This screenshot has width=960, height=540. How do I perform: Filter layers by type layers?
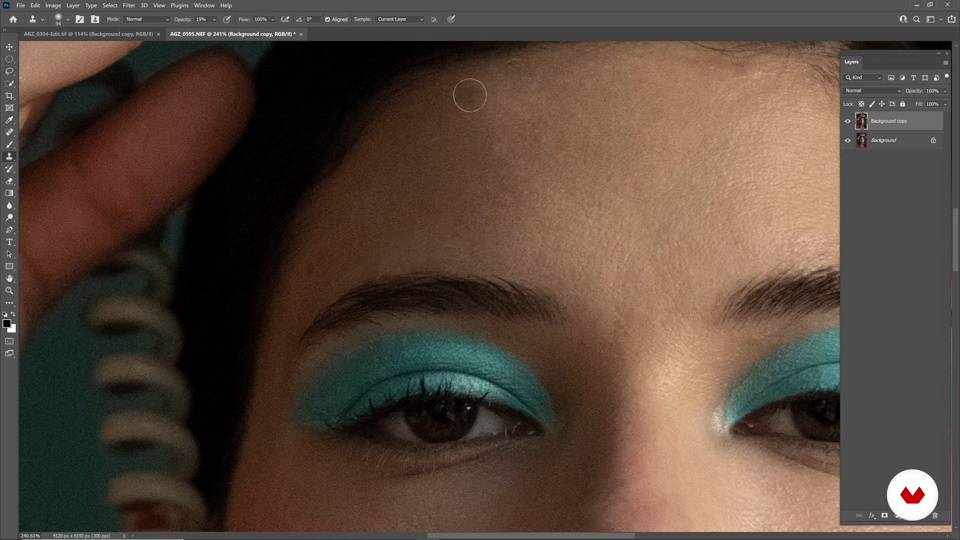tap(913, 78)
